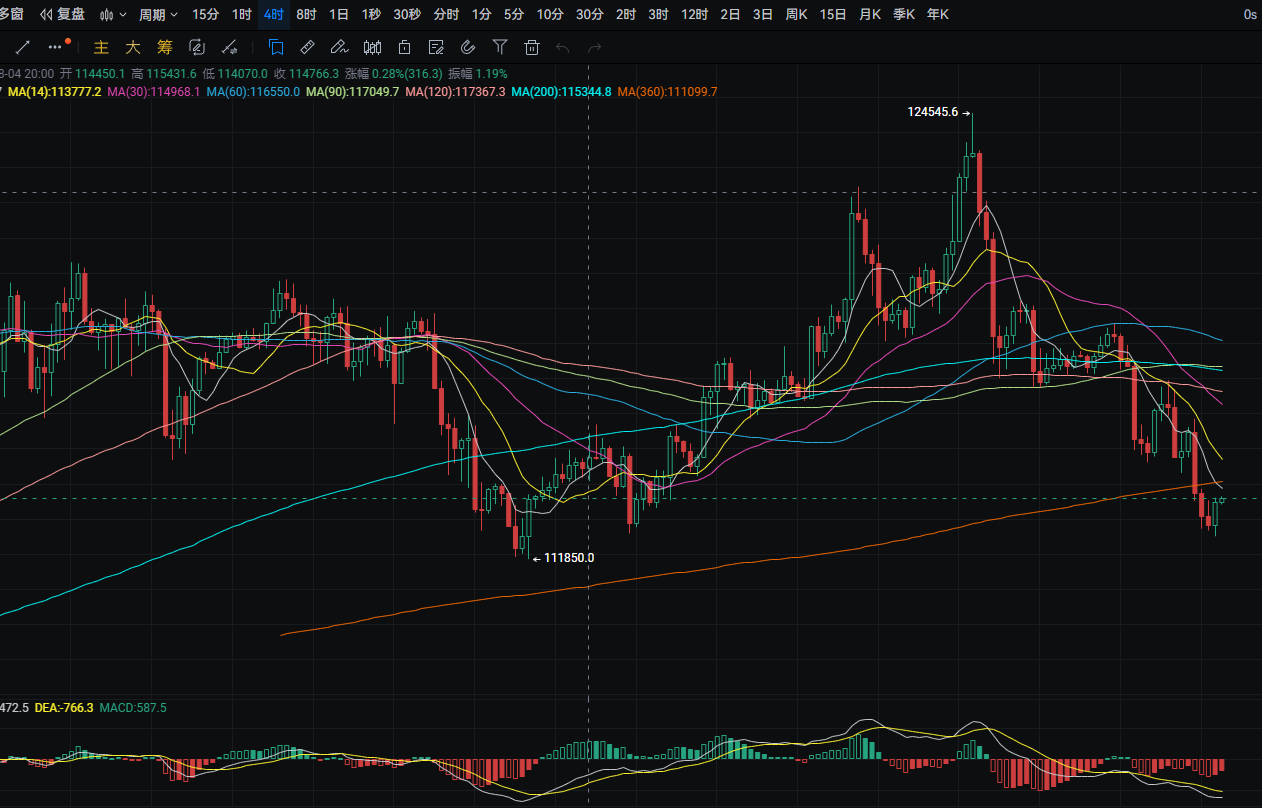The image size is (1262, 808).
Task: Toggle the 主 indicator button
Action: [100, 47]
